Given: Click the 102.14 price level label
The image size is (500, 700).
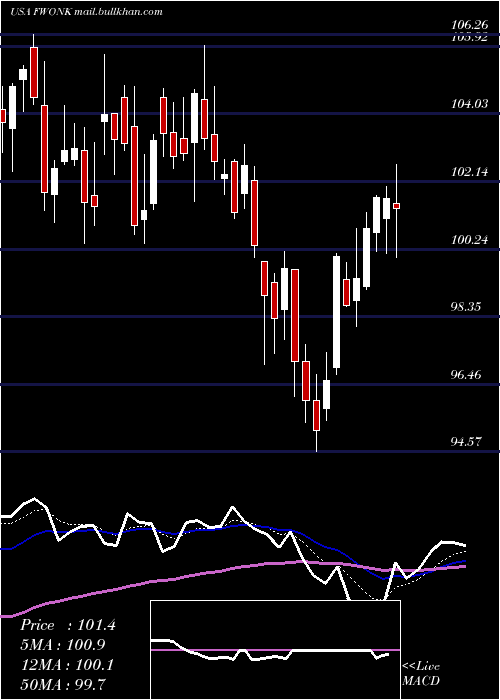Looking at the screenshot, I should point(469,171).
